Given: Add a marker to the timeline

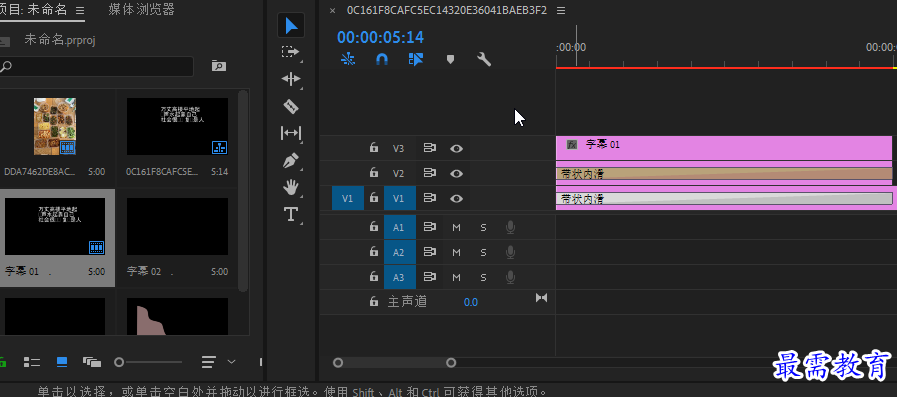Looking at the screenshot, I should click(x=450, y=59).
